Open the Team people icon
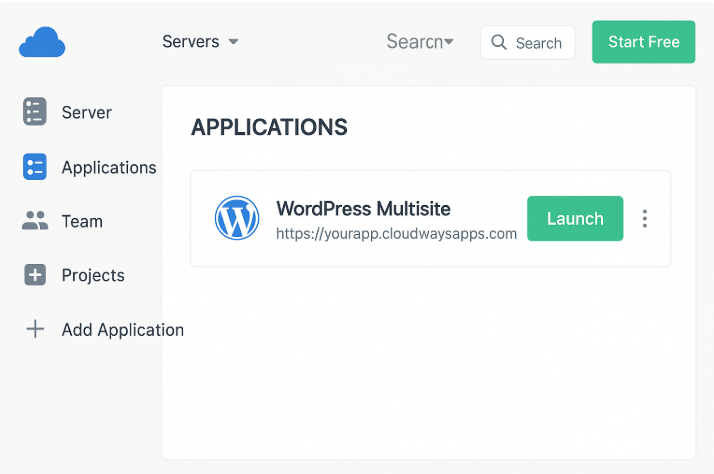This screenshot has width=714, height=474. click(x=35, y=220)
